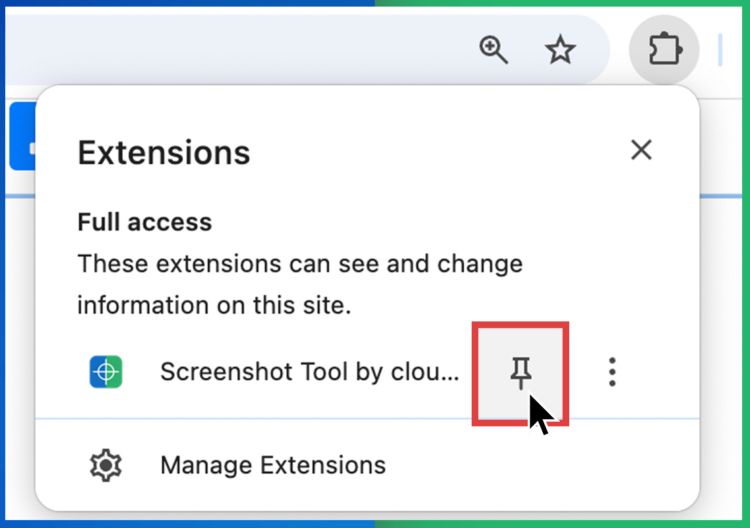Pin the Screenshot Tool extension
750x528 pixels.
(x=520, y=374)
